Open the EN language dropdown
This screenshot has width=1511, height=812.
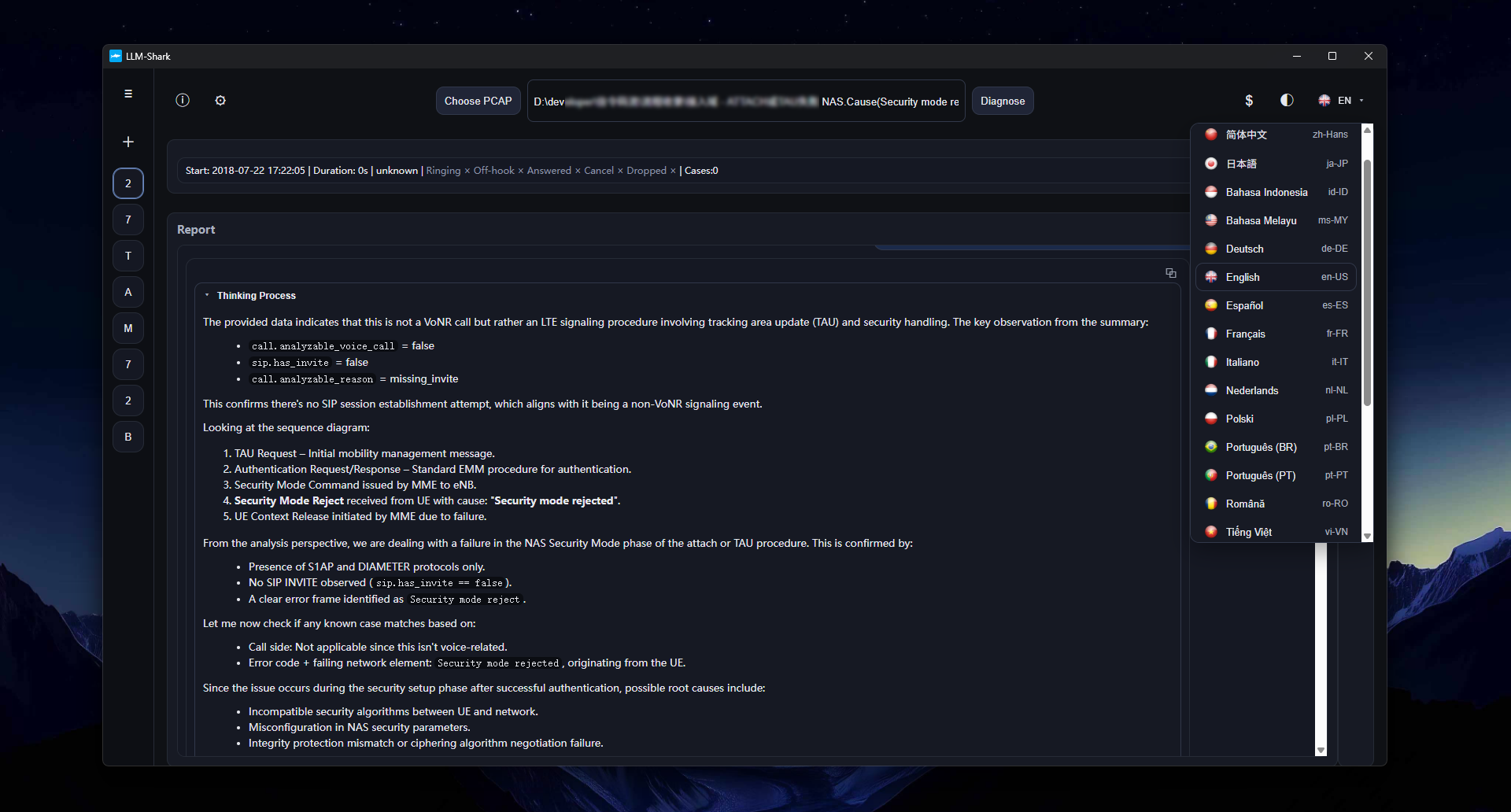(x=1341, y=100)
